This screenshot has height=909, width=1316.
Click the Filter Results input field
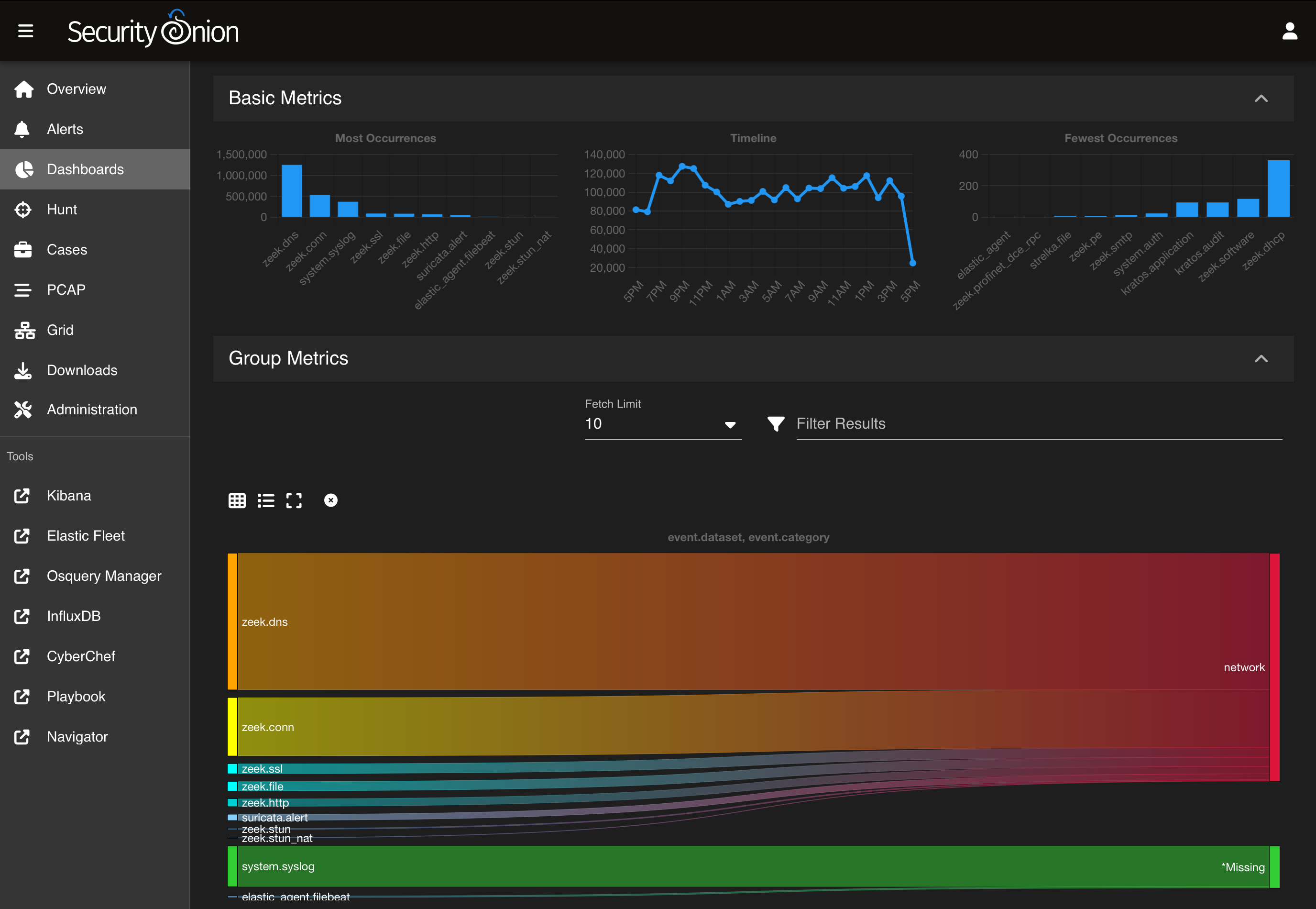pyautogui.click(x=1039, y=424)
